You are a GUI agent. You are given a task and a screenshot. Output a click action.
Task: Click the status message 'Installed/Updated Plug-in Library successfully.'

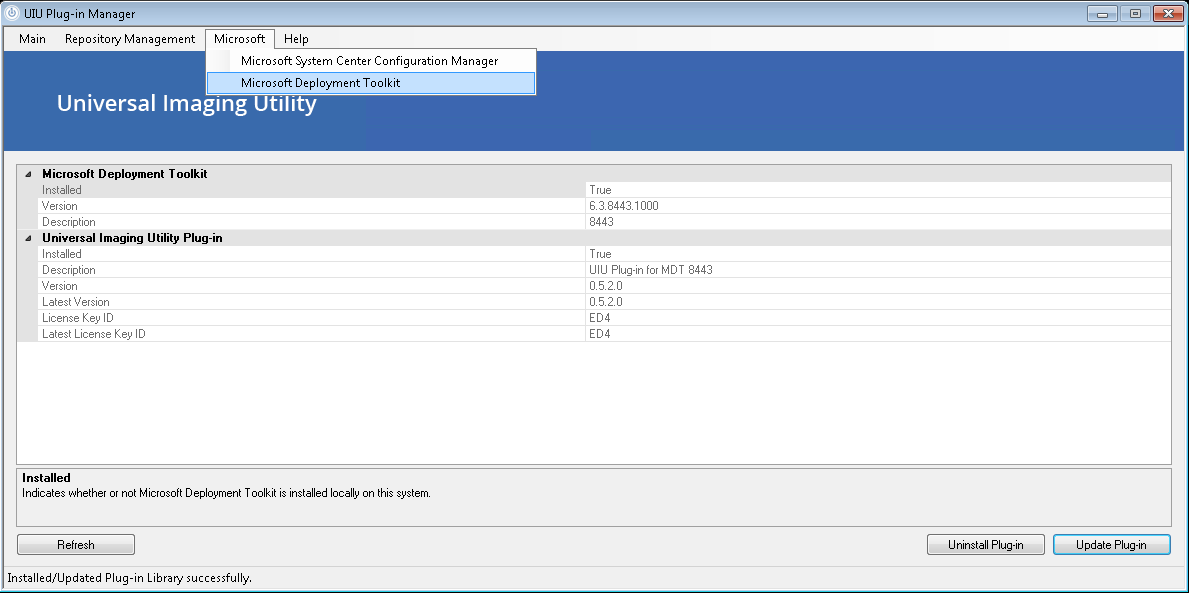(130, 578)
